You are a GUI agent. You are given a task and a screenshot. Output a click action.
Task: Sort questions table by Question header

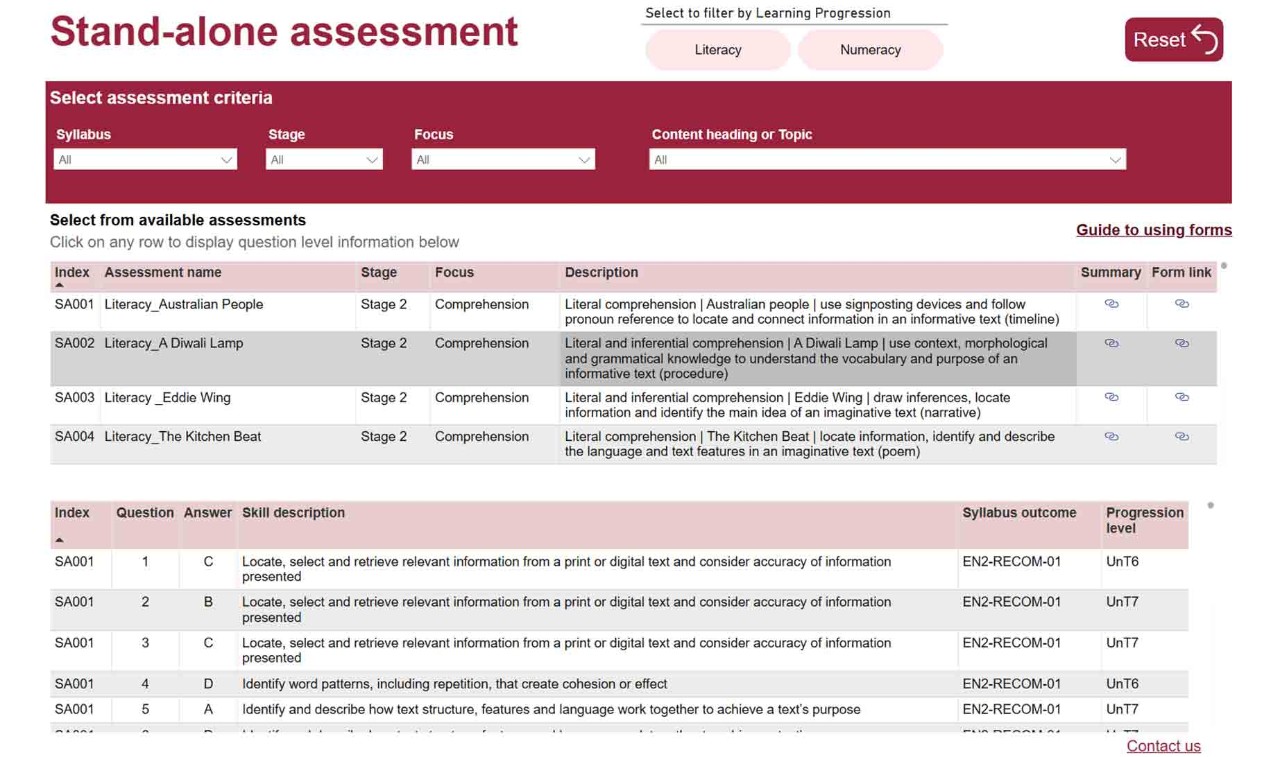(x=145, y=513)
